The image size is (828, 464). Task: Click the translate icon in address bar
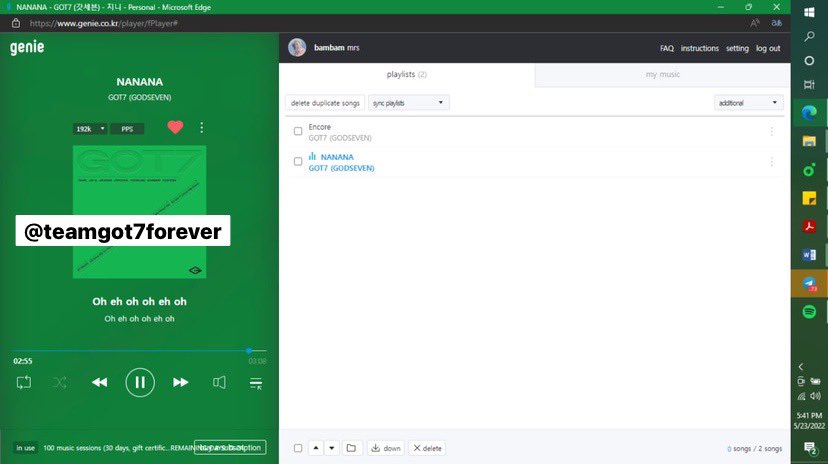click(776, 23)
